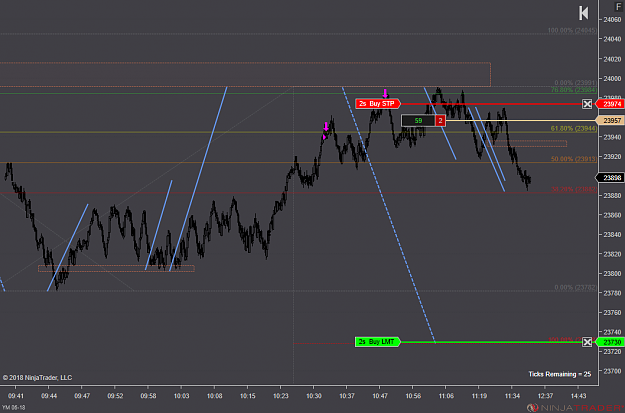Screen dimensions: 625x413
Task: Cancel the Buy STP order with its X
Action: (587, 104)
